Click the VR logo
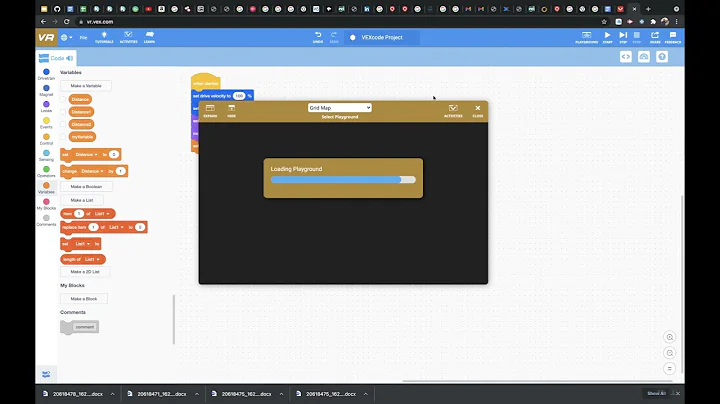 [x=46, y=37]
